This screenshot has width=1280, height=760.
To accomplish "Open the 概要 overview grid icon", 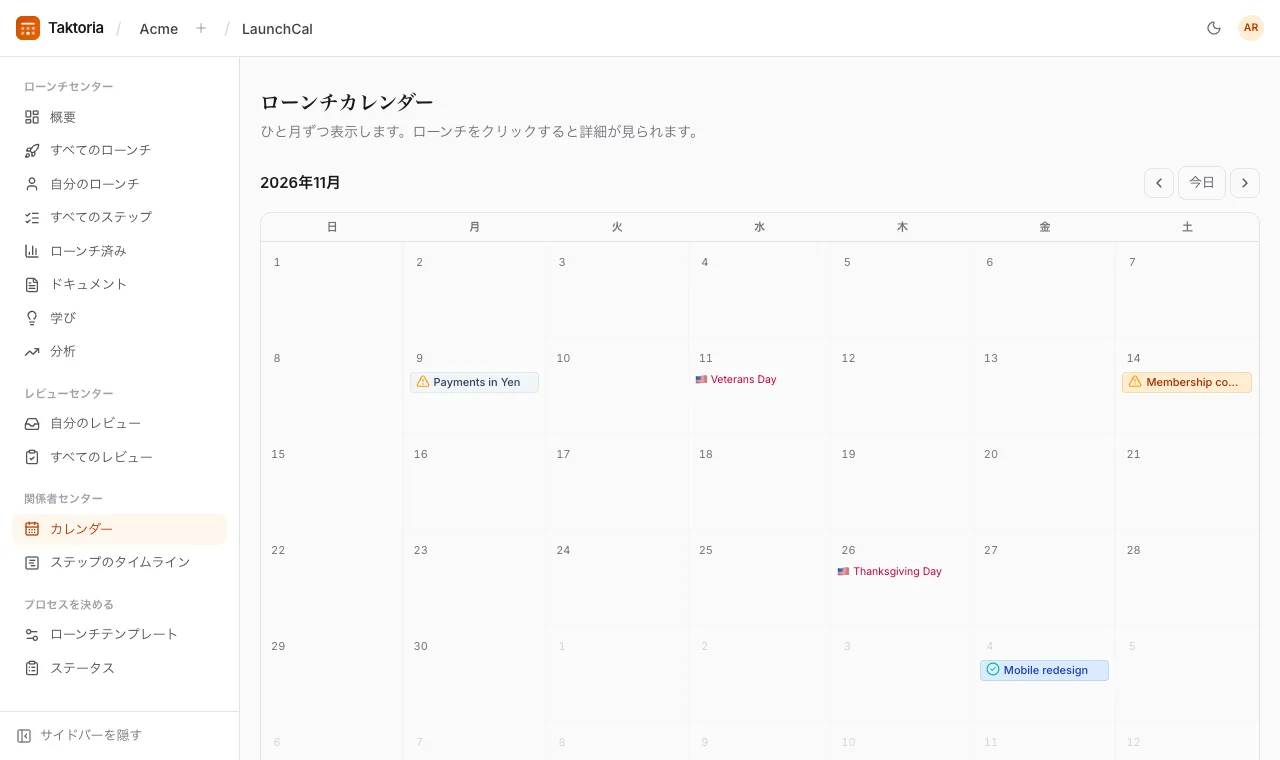I will tap(32, 117).
